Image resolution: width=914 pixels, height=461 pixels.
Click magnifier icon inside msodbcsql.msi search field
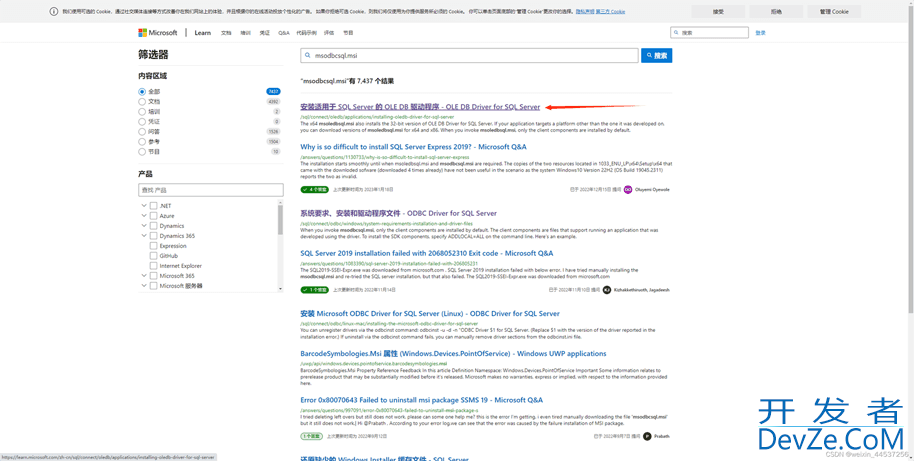click(x=308, y=55)
